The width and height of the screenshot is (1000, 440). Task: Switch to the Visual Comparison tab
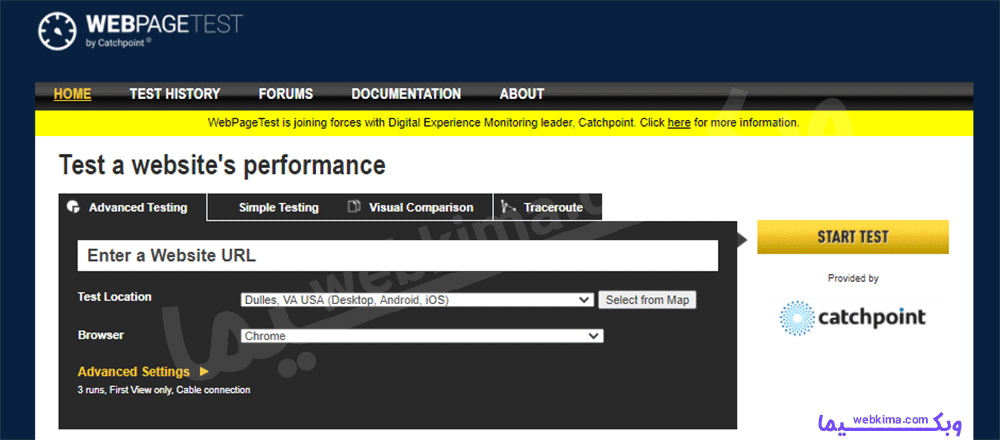421,207
